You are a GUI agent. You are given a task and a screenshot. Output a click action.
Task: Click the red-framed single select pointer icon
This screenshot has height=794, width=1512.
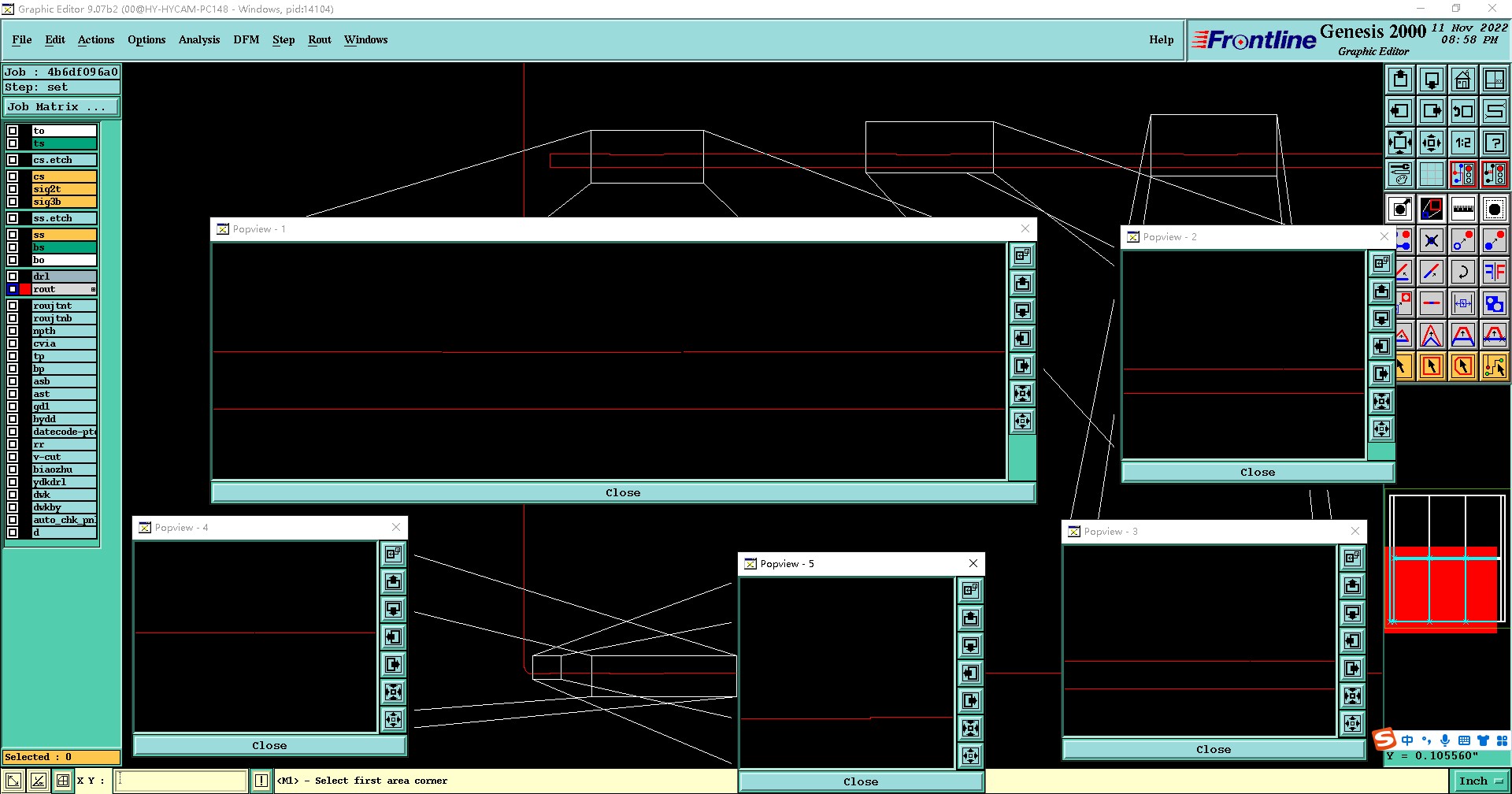point(1432,366)
